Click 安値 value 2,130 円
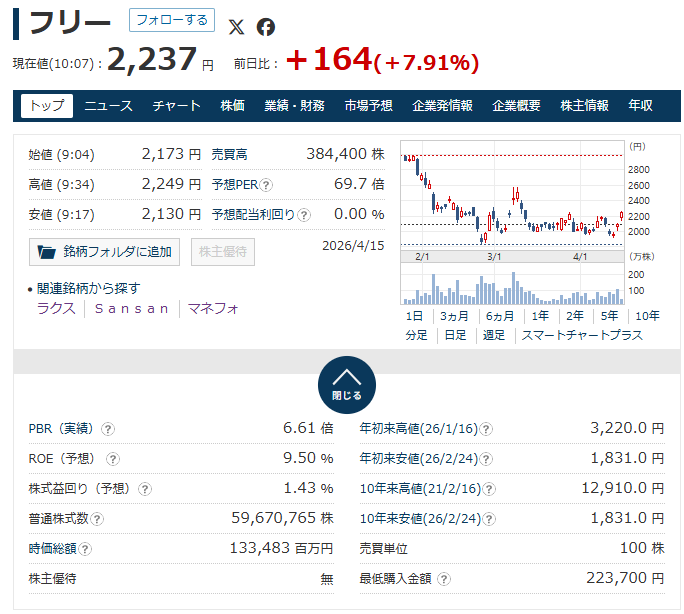 click(171, 214)
